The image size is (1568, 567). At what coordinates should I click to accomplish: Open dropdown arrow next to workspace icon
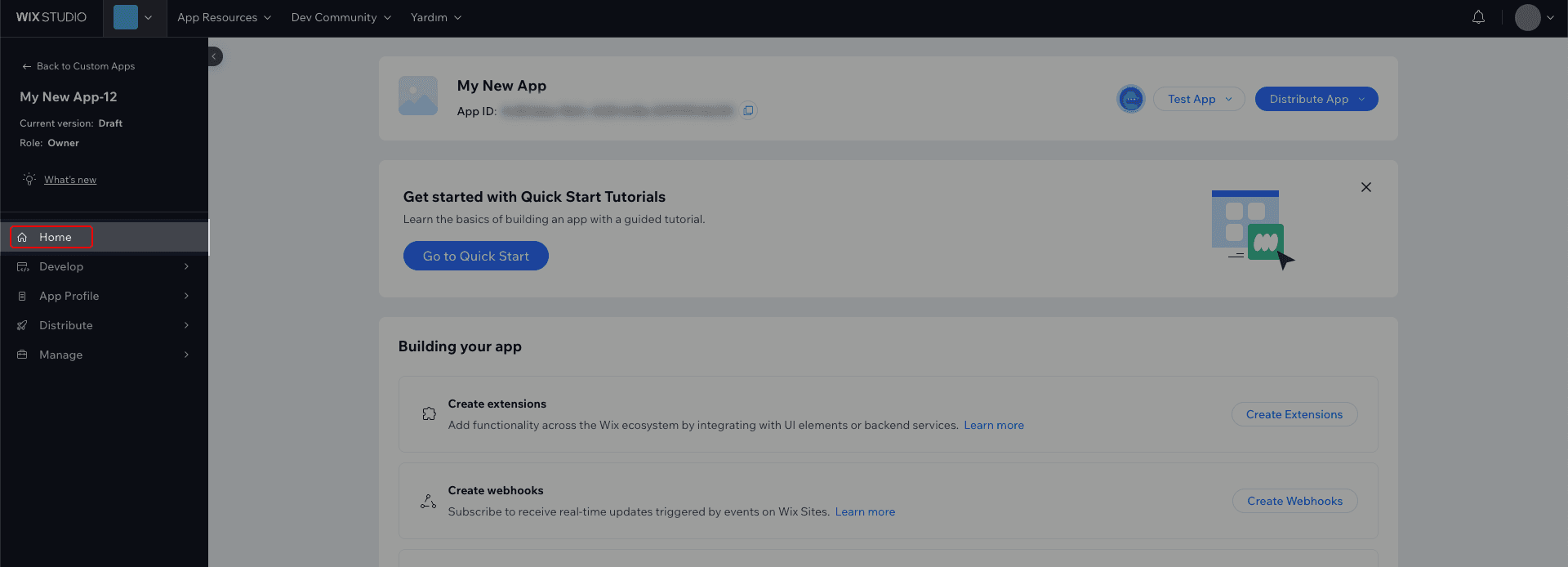pos(148,17)
